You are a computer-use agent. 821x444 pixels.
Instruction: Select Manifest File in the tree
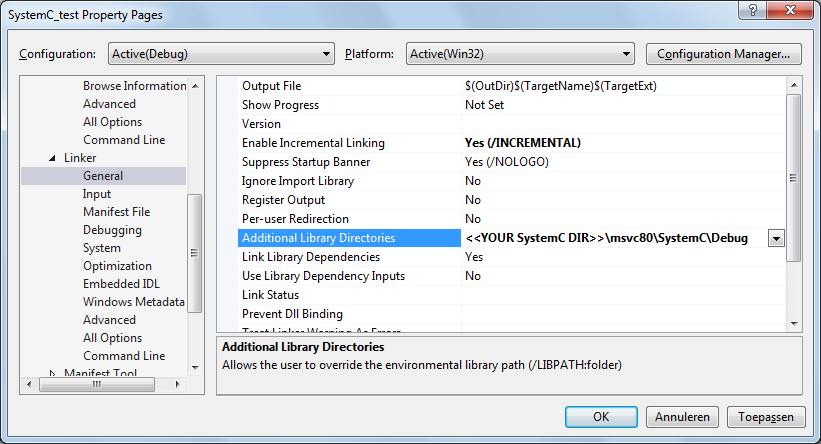tap(116, 212)
